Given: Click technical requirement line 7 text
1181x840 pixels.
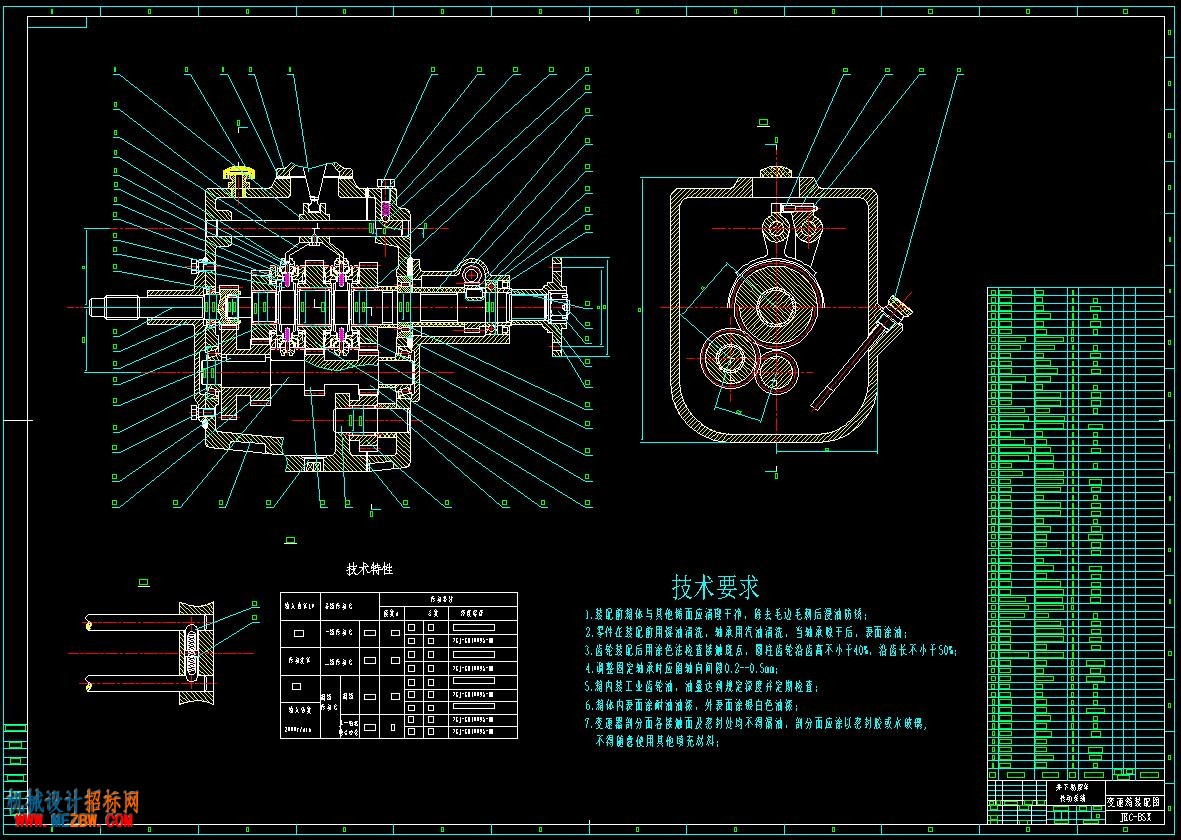Looking at the screenshot, I should 756,732.
